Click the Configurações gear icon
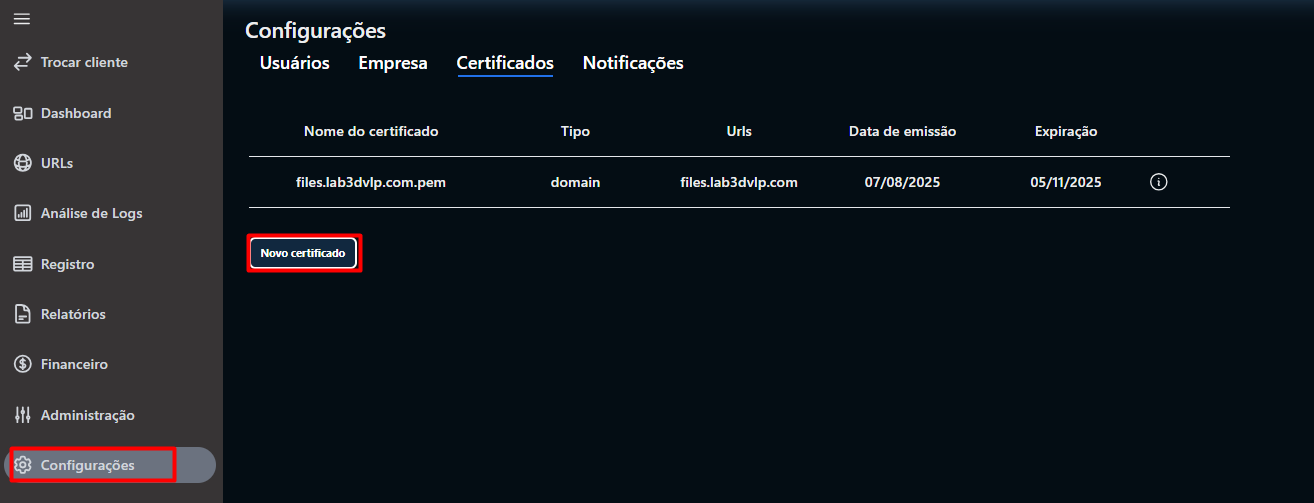This screenshot has width=1314, height=503. (x=23, y=465)
